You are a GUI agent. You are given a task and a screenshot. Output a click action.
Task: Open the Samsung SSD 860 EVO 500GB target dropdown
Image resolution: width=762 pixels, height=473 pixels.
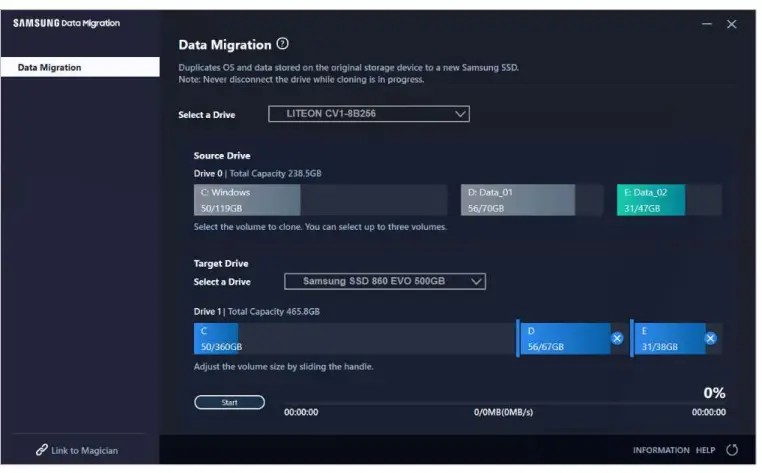point(384,281)
